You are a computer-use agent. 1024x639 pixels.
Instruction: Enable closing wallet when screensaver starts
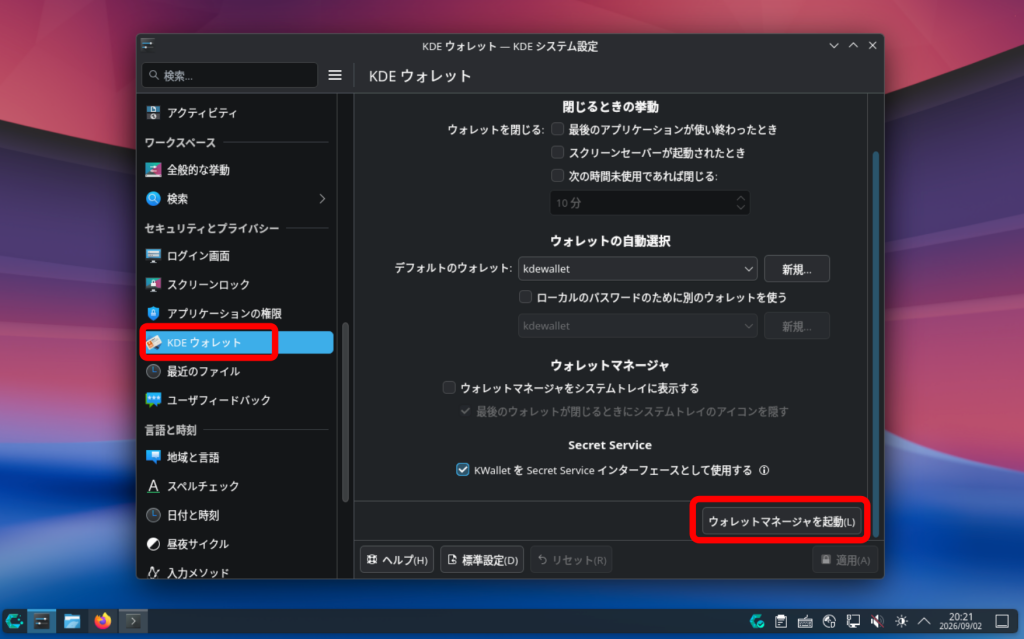click(x=557, y=152)
